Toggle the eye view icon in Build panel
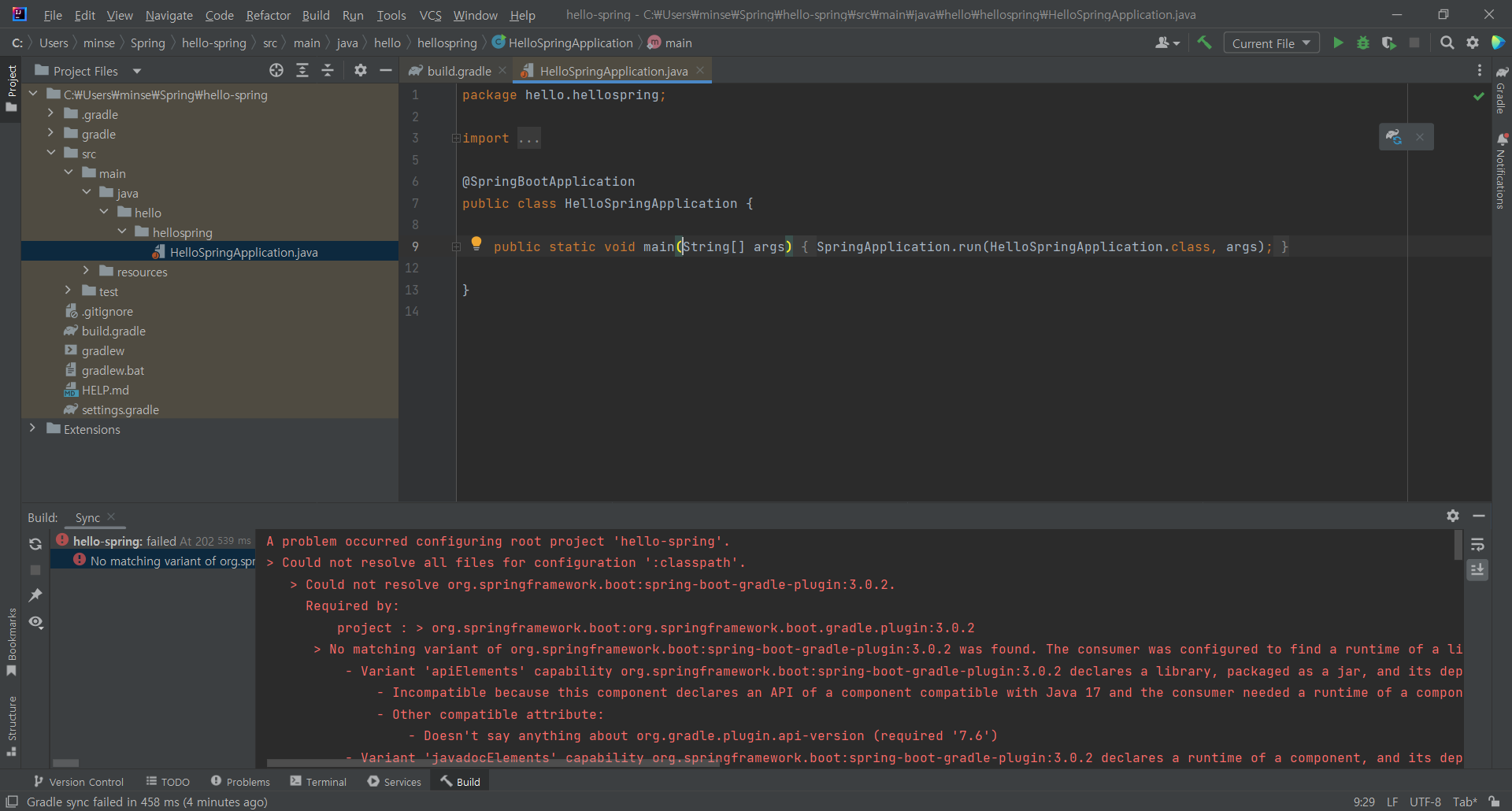1512x811 pixels. [x=35, y=622]
